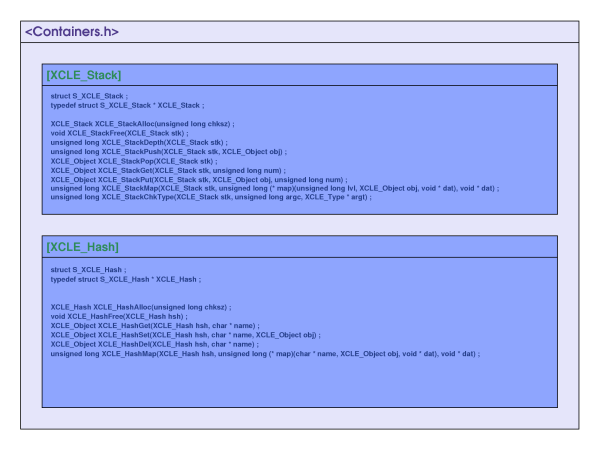The image size is (600, 450).
Task: Select the XCLE_HashAlloc function line
Action: [141, 307]
